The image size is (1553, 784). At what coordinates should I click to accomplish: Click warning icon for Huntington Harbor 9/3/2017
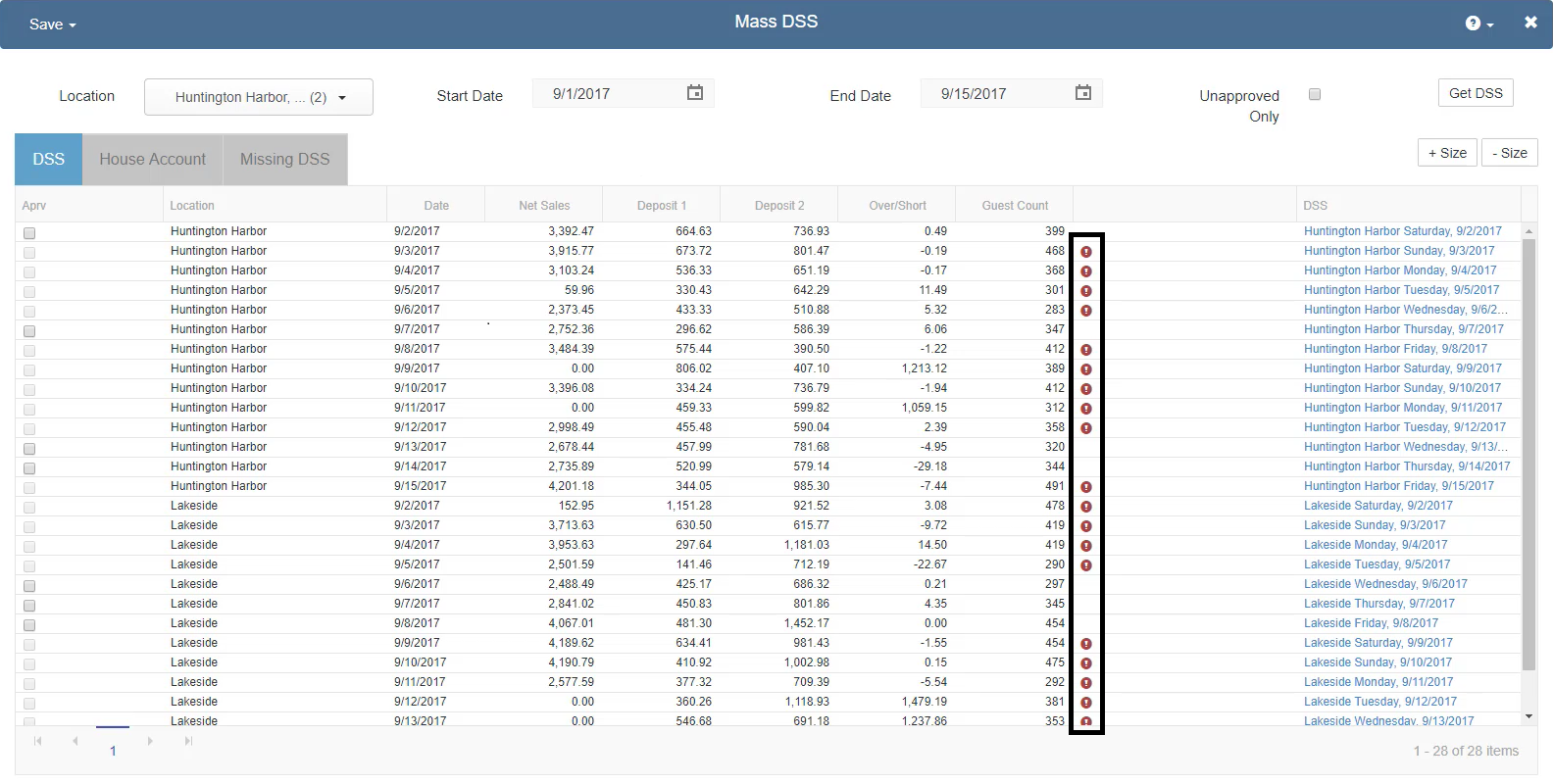point(1085,252)
